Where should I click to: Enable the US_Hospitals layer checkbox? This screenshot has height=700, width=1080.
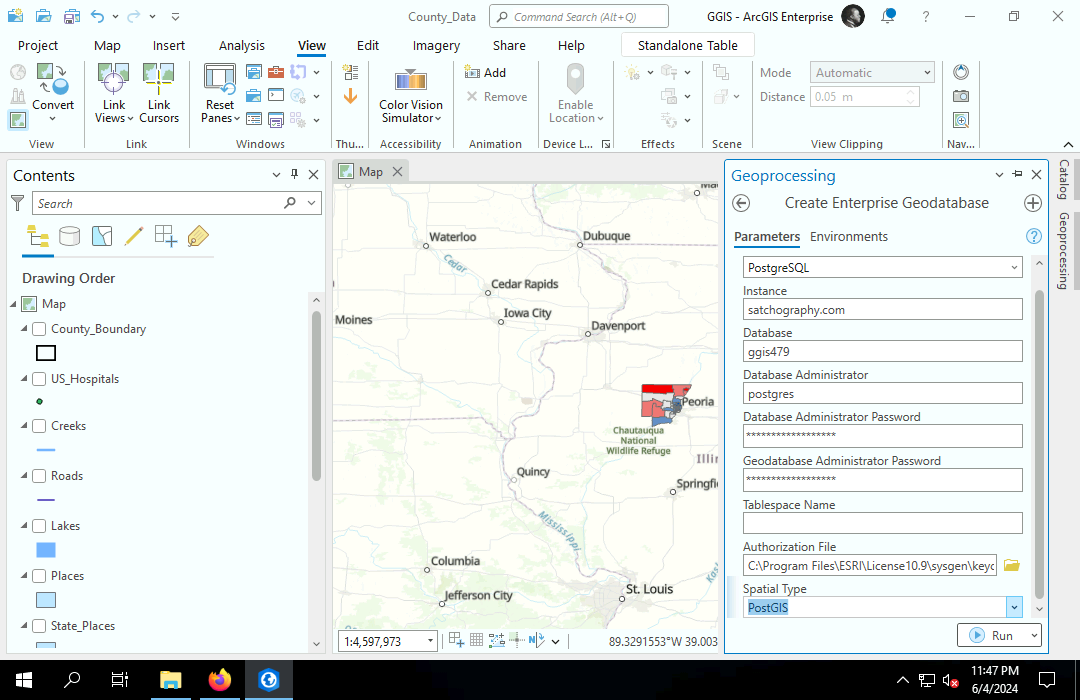click(39, 379)
